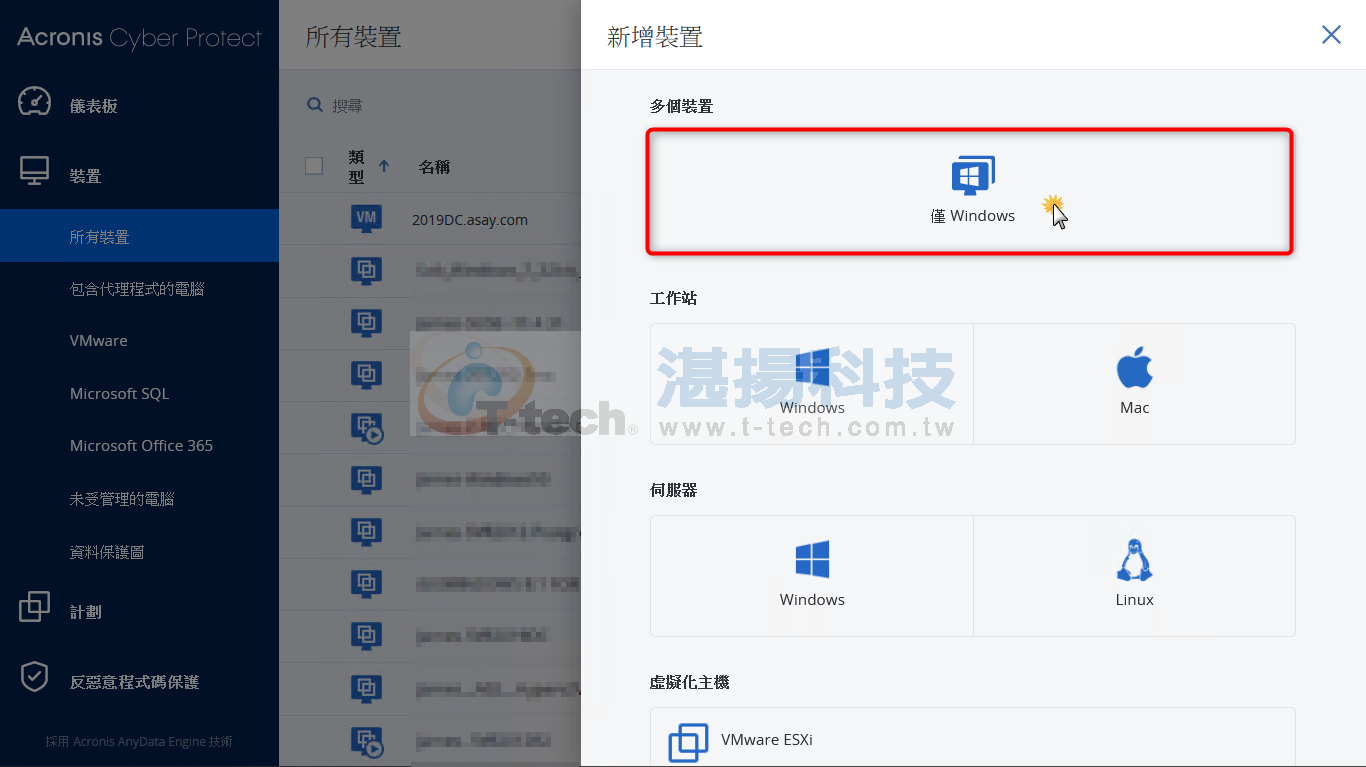This screenshot has width=1366, height=767.
Task: Click the 反惡意程式碼保護 shield icon
Action: 35,677
